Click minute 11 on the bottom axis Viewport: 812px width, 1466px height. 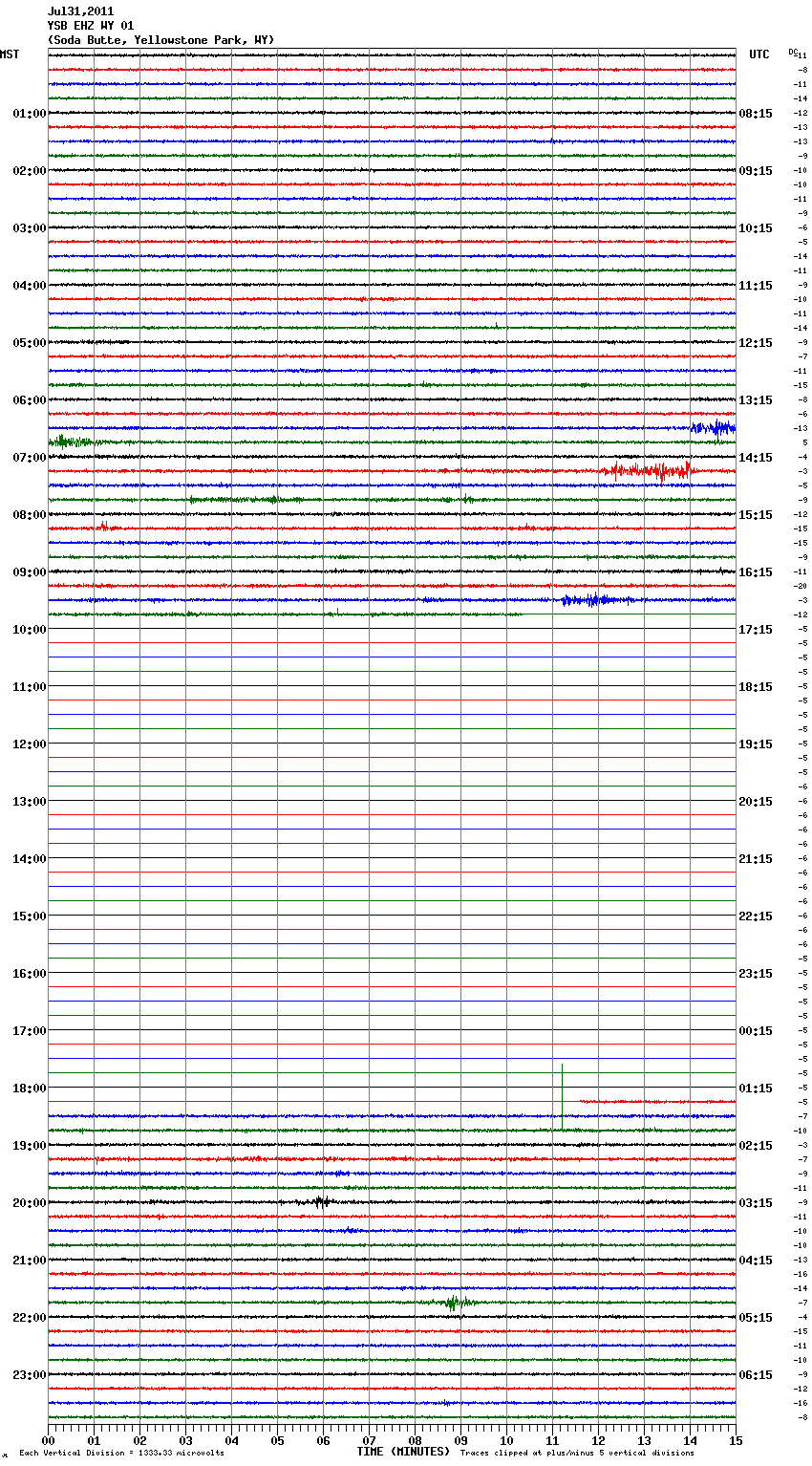(552, 1440)
